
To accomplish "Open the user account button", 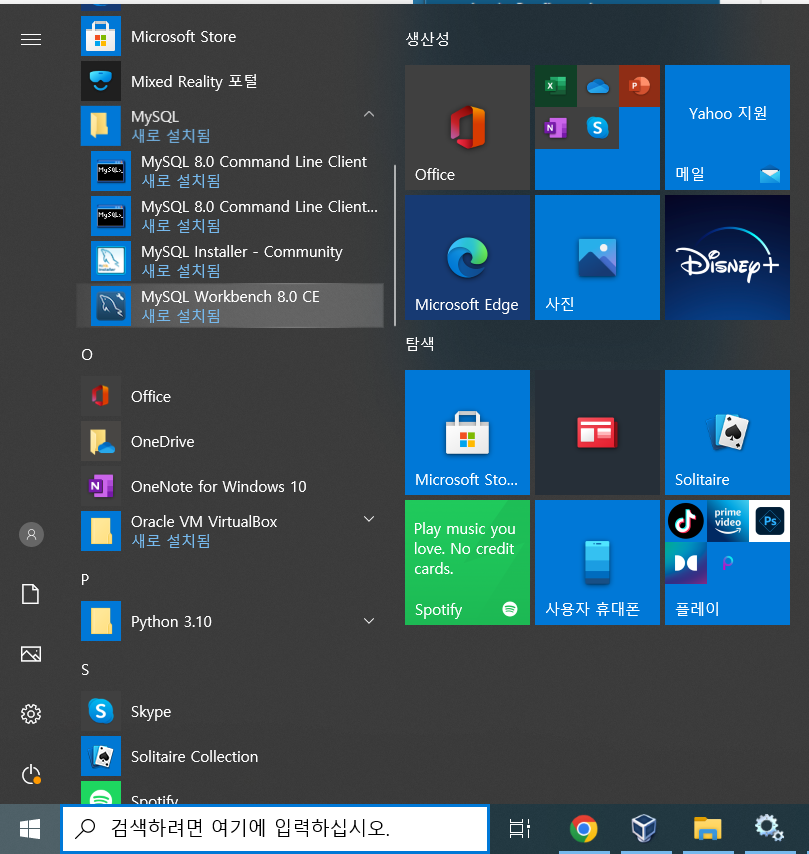I will coord(31,534).
